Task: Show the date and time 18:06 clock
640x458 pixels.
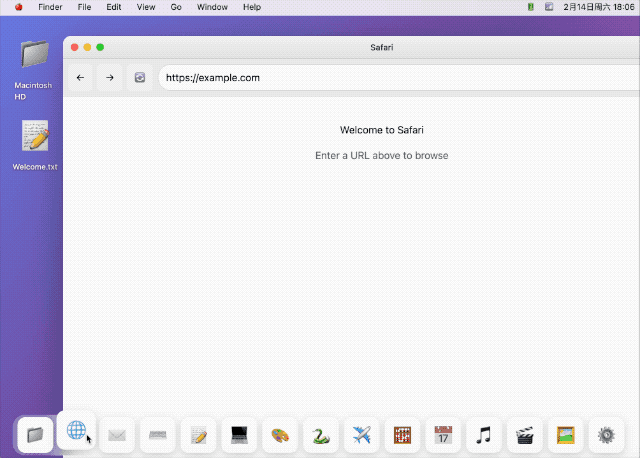Action: (x=599, y=7)
